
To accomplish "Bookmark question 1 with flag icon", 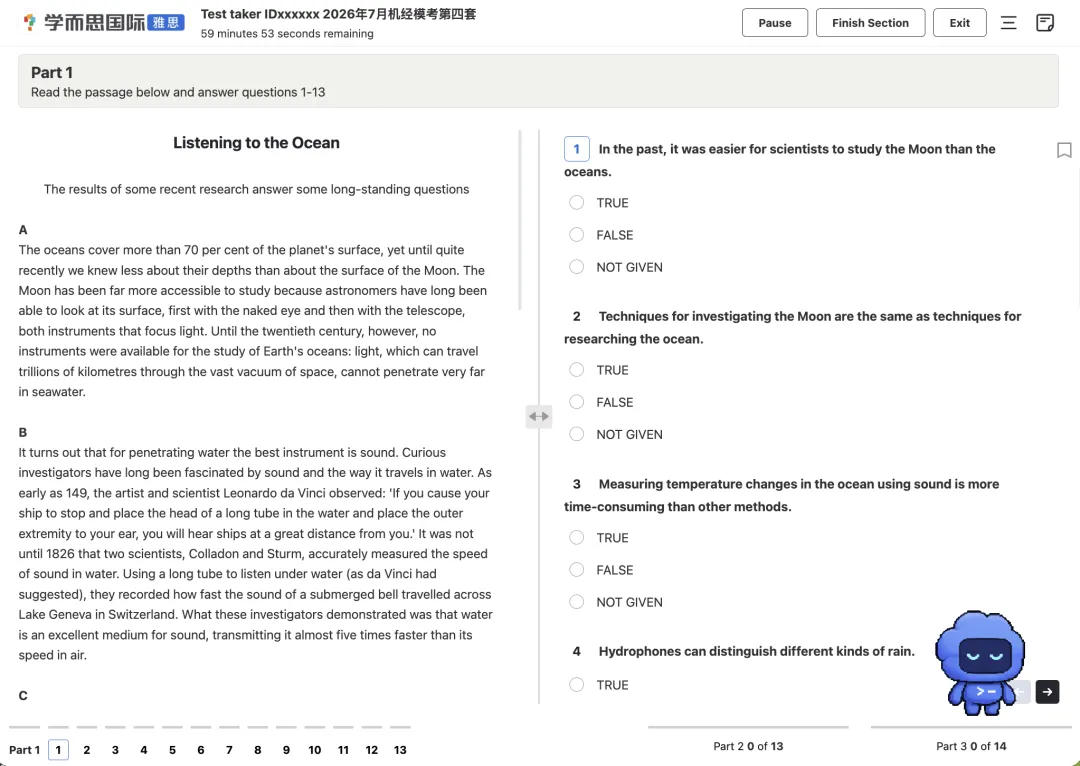I will coord(1064,149).
